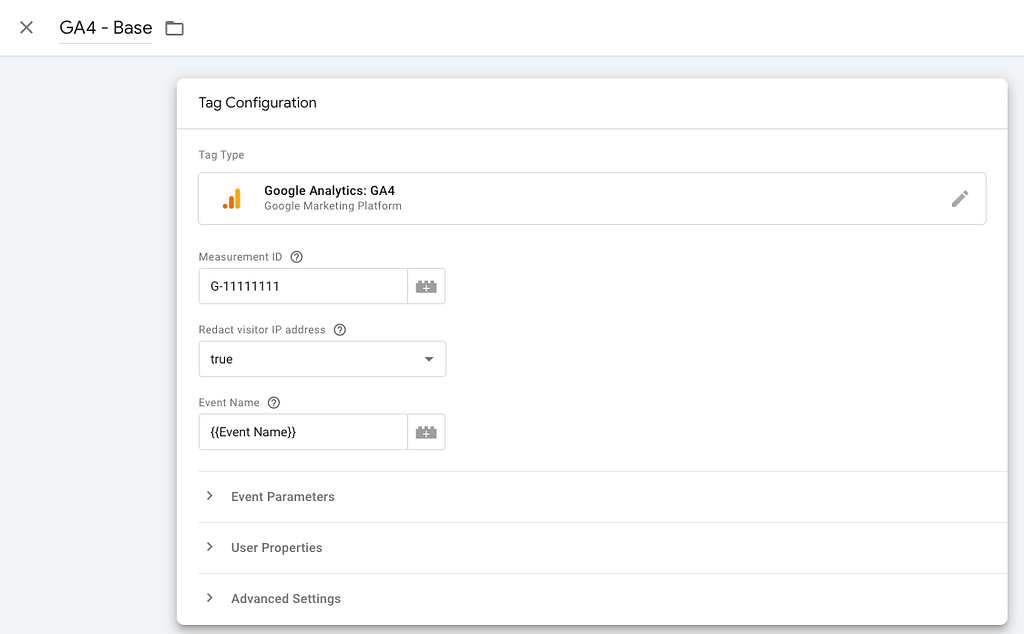The image size is (1024, 634).
Task: Show help for Redact visitor IP address
Action: coord(340,330)
